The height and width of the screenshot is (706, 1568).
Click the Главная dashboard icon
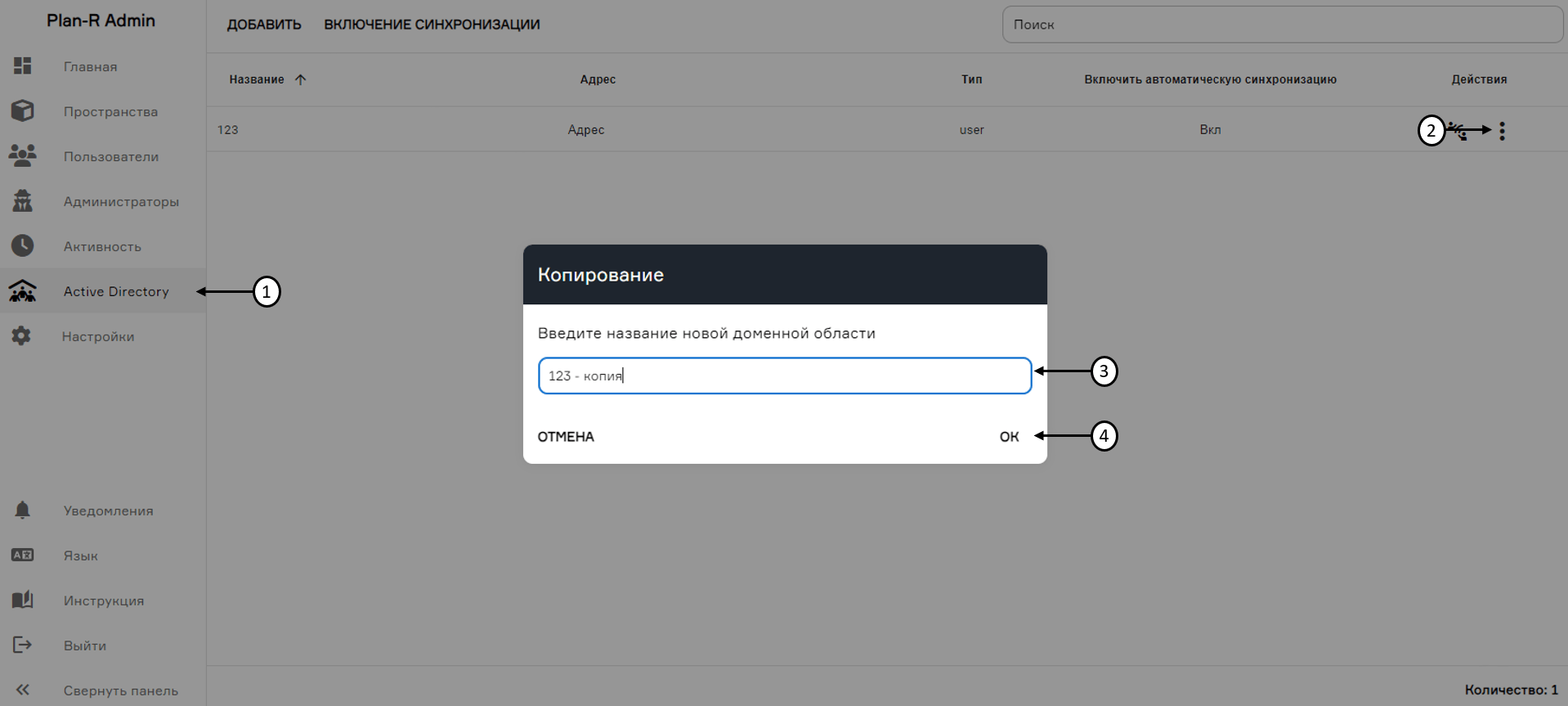22,66
